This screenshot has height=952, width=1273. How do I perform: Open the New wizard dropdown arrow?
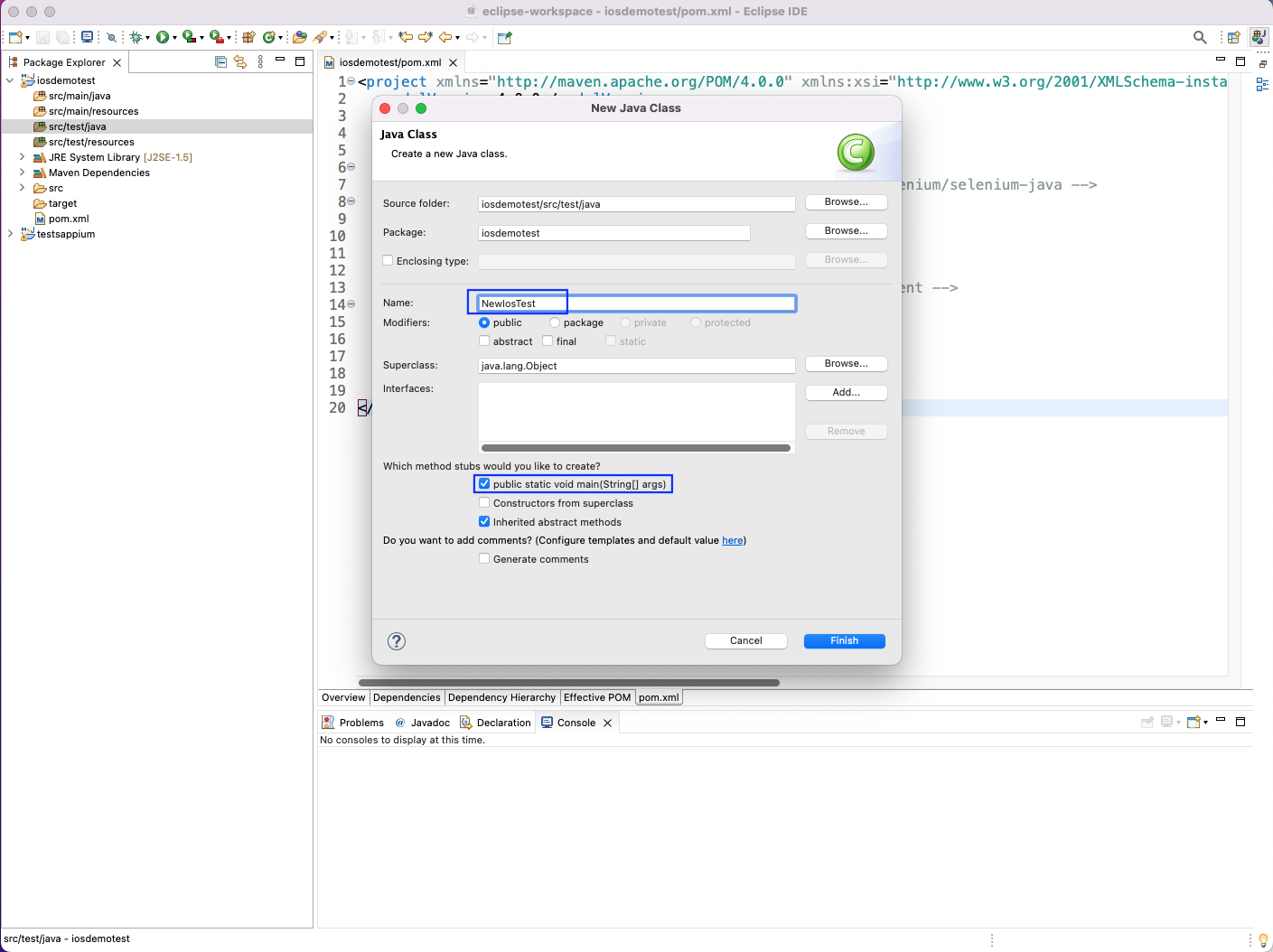point(28,38)
